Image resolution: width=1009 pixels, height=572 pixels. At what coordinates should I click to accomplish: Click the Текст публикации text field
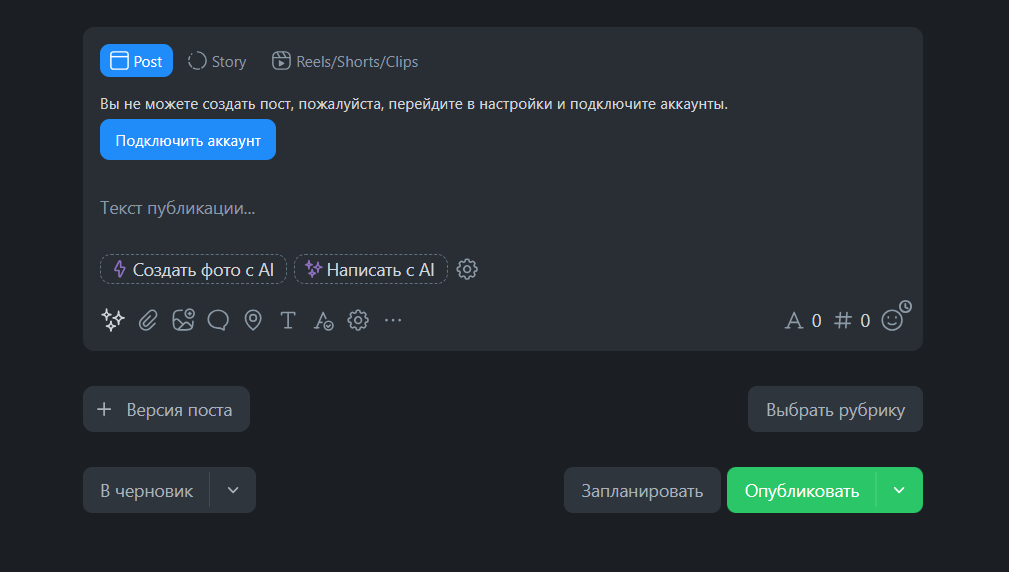tap(400, 208)
